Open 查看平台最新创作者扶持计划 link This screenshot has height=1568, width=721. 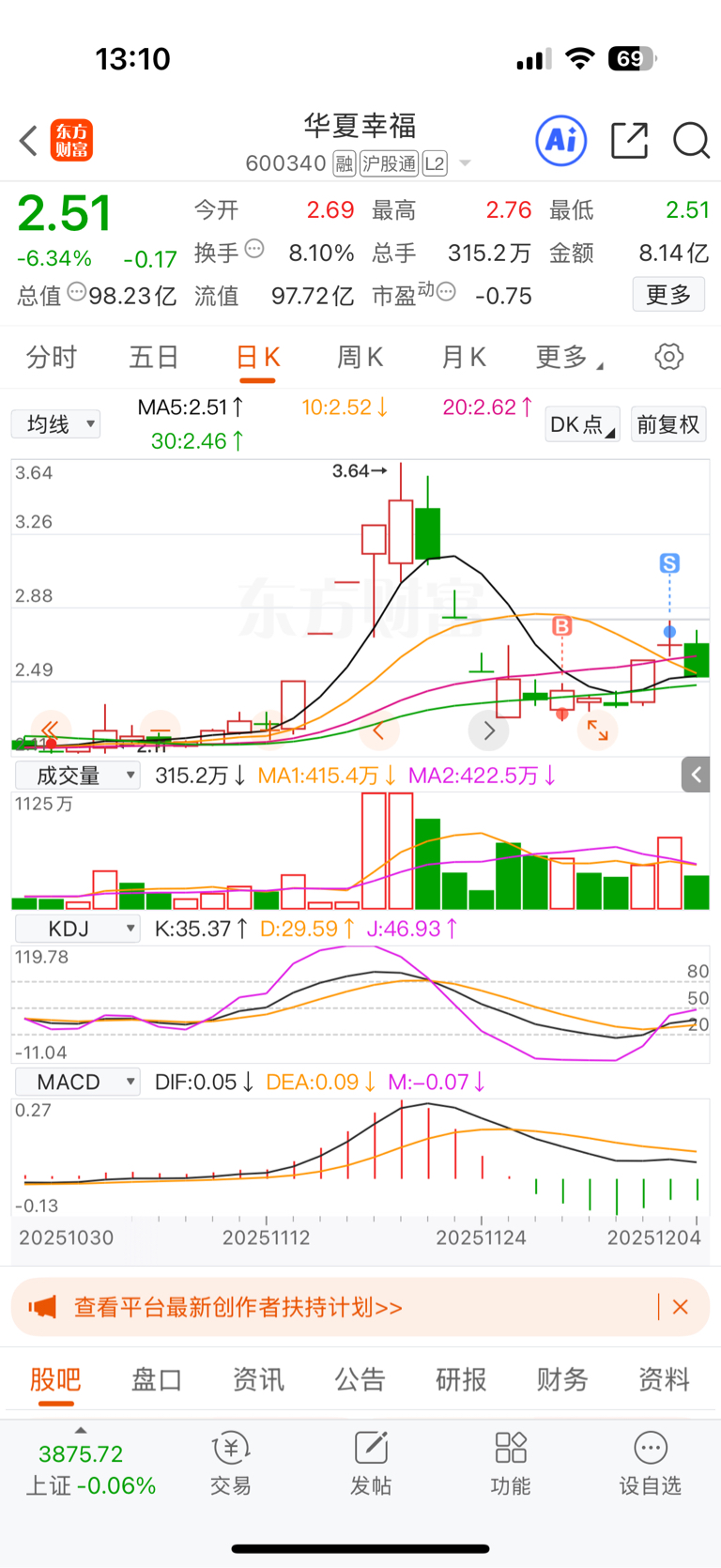coord(238,1307)
